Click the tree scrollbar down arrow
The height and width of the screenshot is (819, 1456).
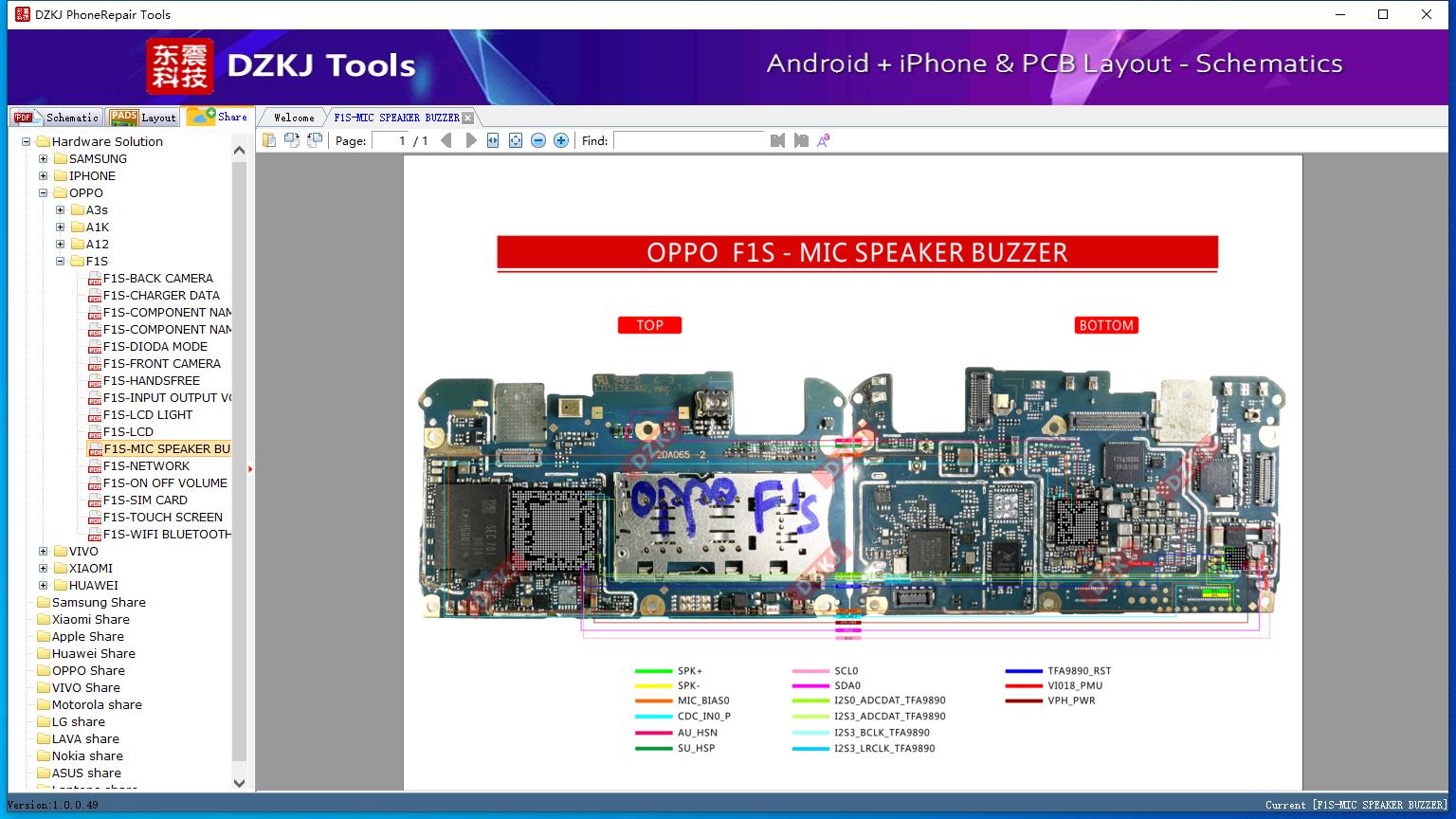pos(239,783)
